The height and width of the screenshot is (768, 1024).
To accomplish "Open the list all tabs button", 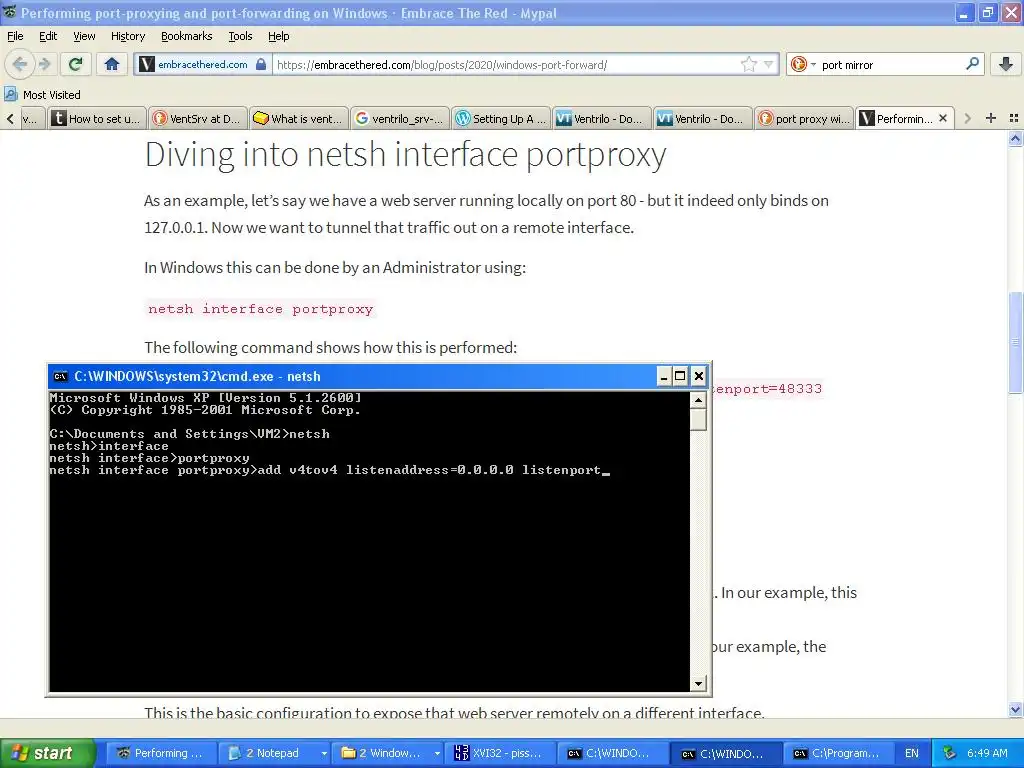I will pos(1014,118).
